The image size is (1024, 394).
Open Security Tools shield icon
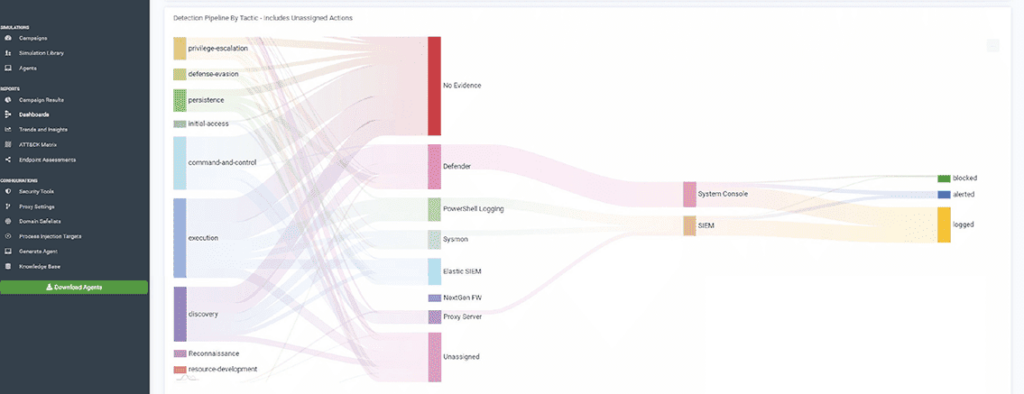(x=8, y=191)
